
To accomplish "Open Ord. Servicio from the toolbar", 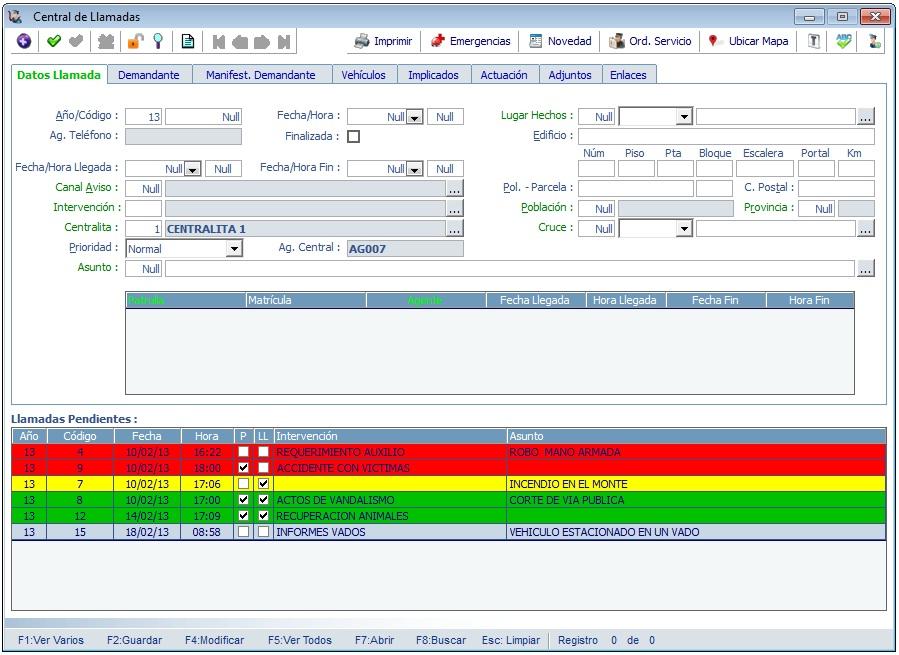I will tap(650, 41).
